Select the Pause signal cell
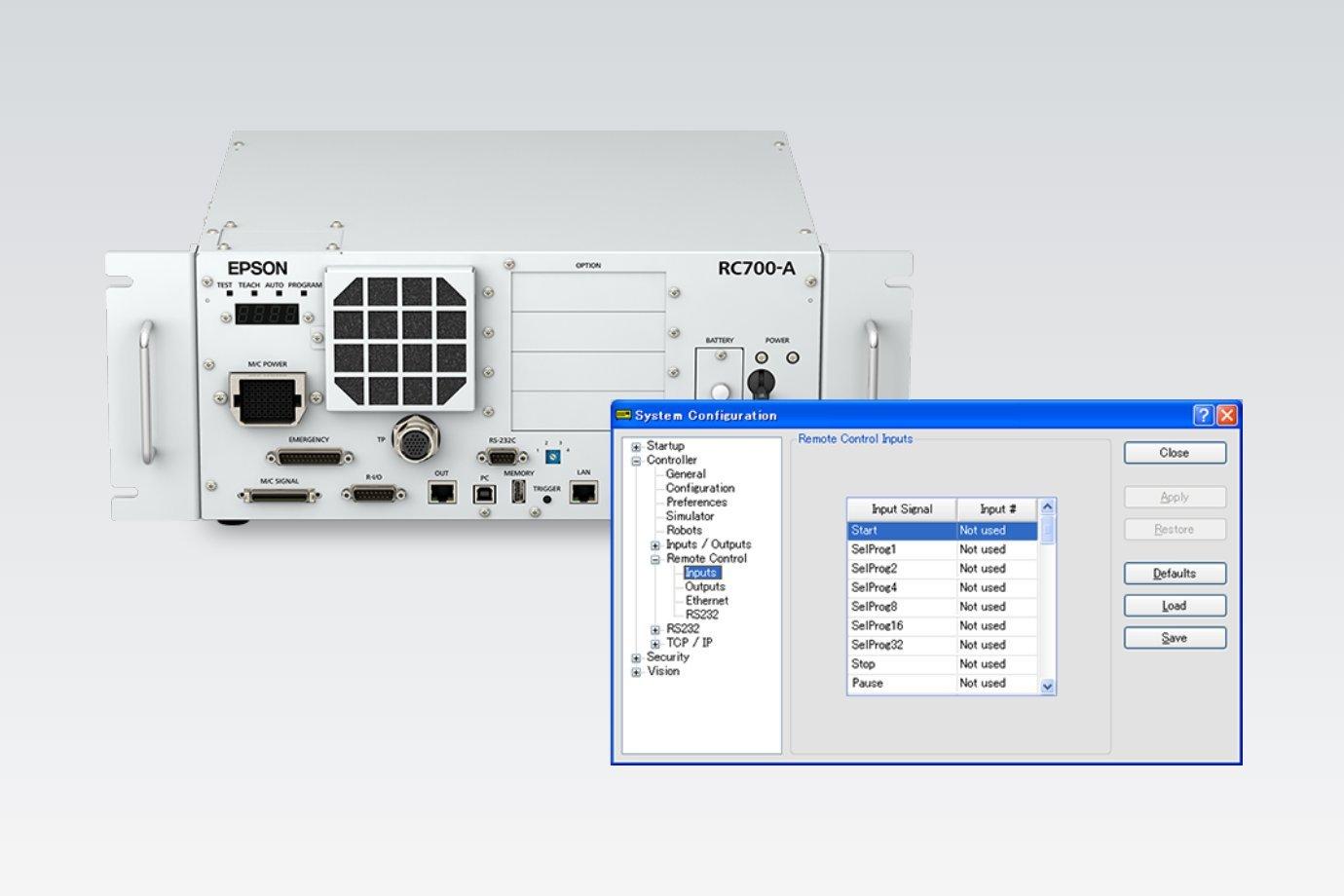 coord(902,684)
